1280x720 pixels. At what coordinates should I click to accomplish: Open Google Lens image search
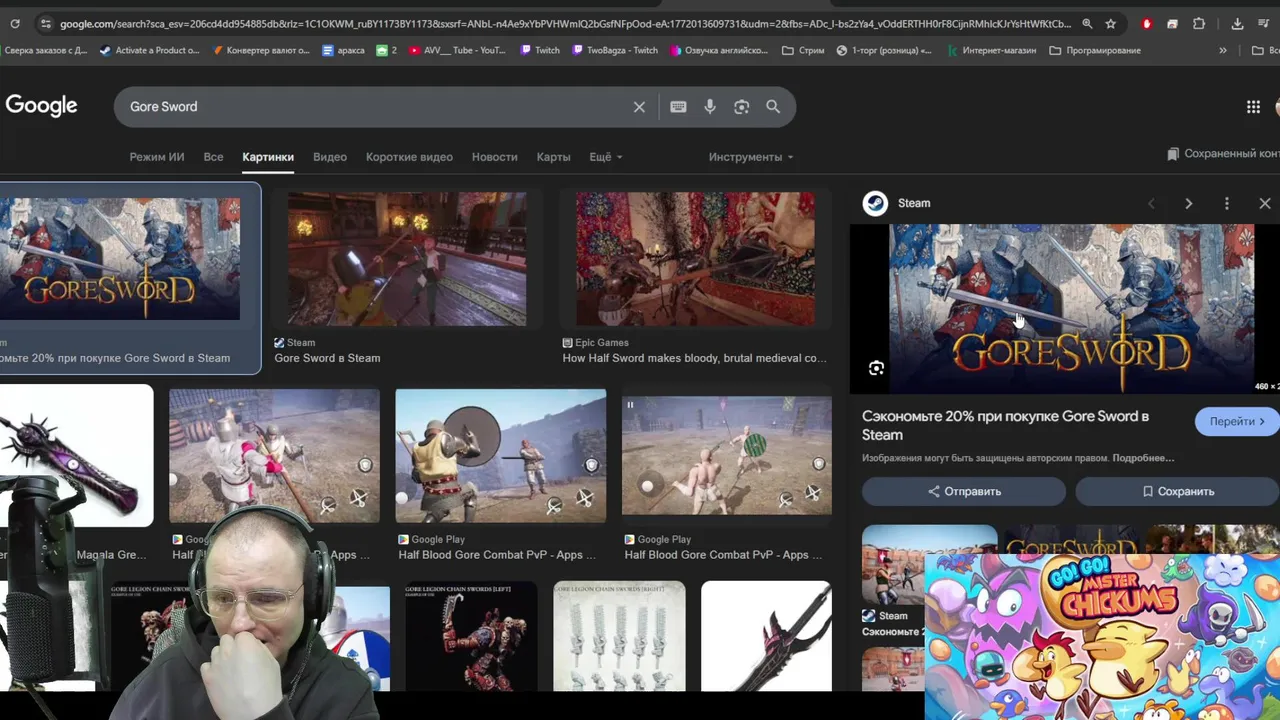point(741,107)
